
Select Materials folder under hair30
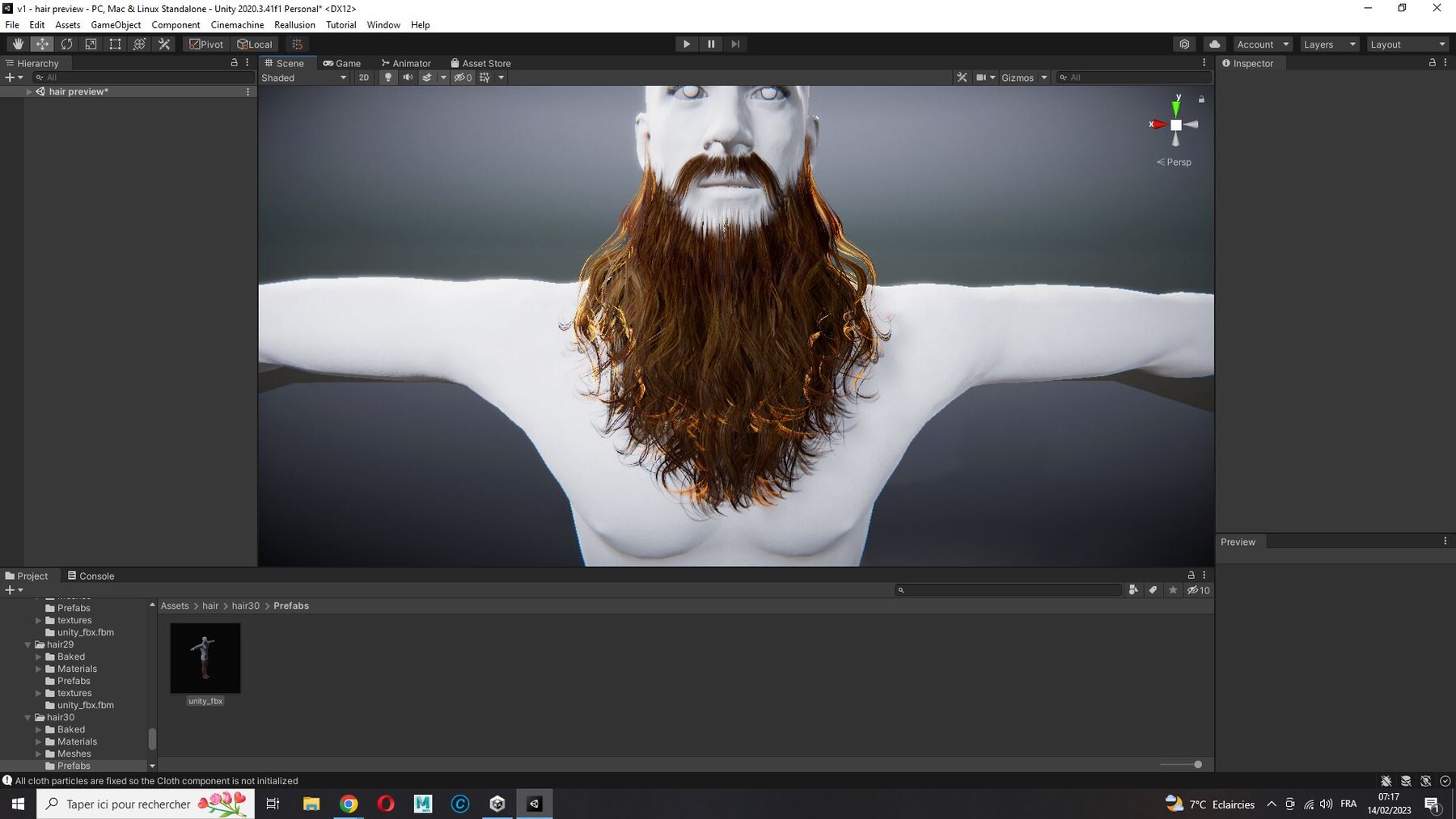click(x=77, y=741)
